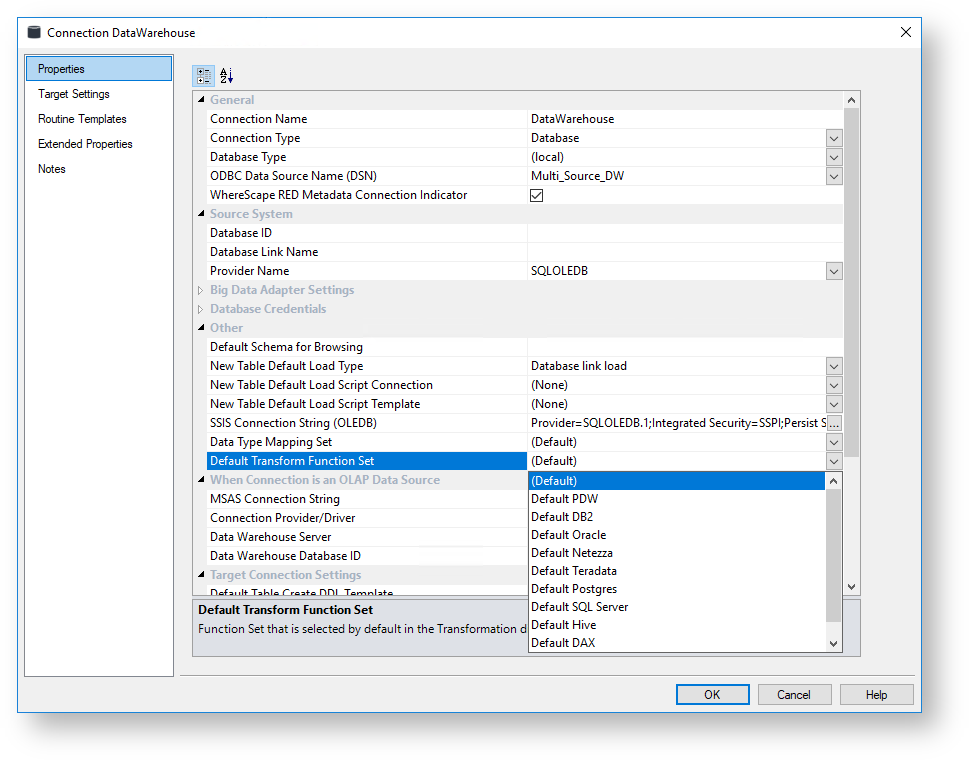Image resolution: width=970 pixels, height=761 pixels.
Task: Click the Cancel button
Action: pos(794,695)
